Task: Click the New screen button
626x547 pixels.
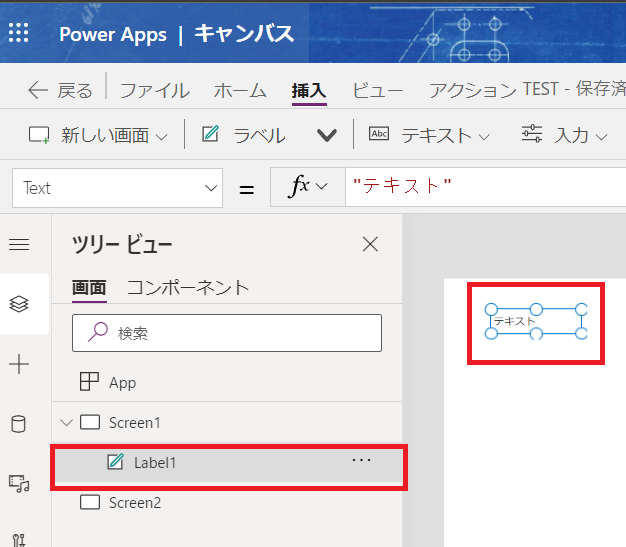Action: [98, 135]
